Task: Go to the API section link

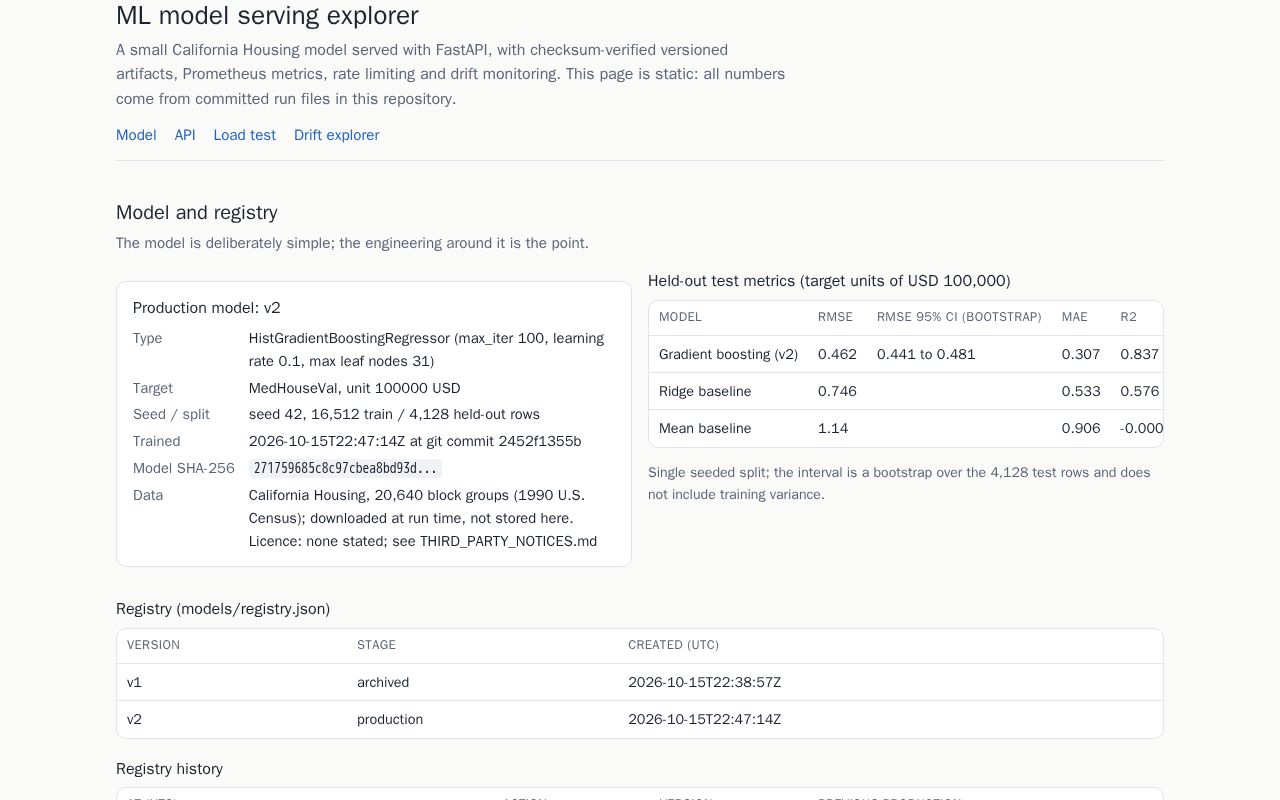Action: [185, 135]
